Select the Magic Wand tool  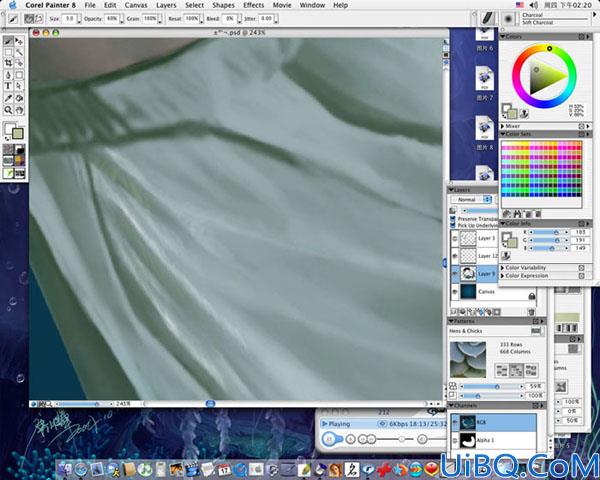[19, 52]
